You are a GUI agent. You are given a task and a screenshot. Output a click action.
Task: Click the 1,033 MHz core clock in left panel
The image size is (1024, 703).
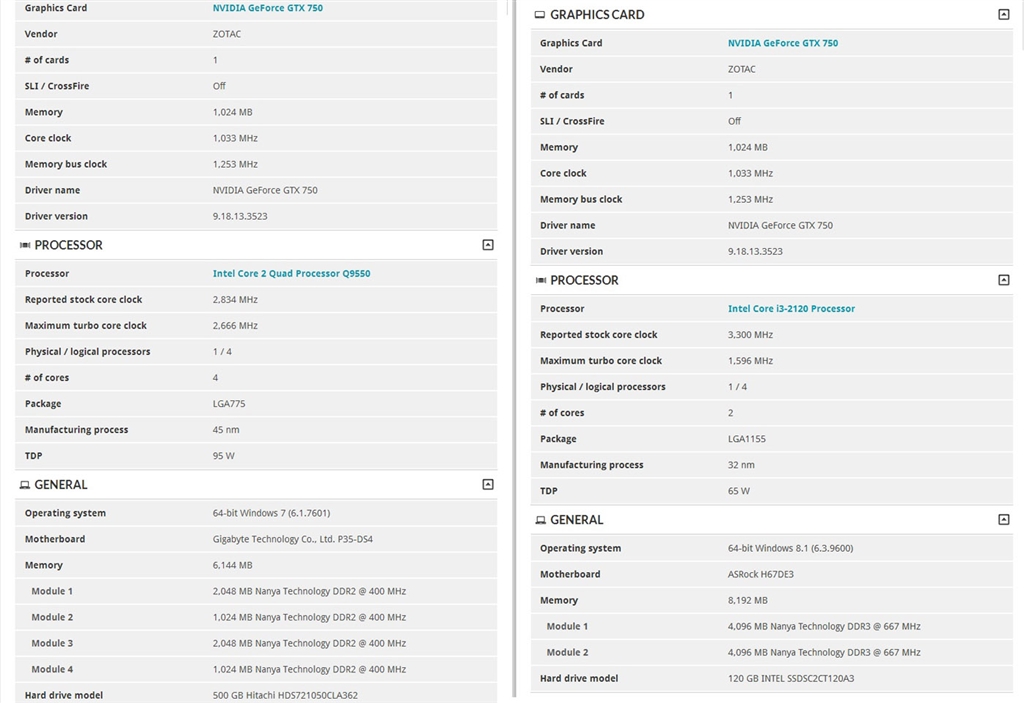235,139
